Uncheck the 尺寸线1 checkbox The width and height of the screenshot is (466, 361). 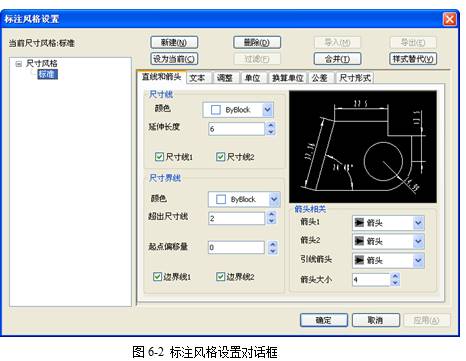click(160, 157)
